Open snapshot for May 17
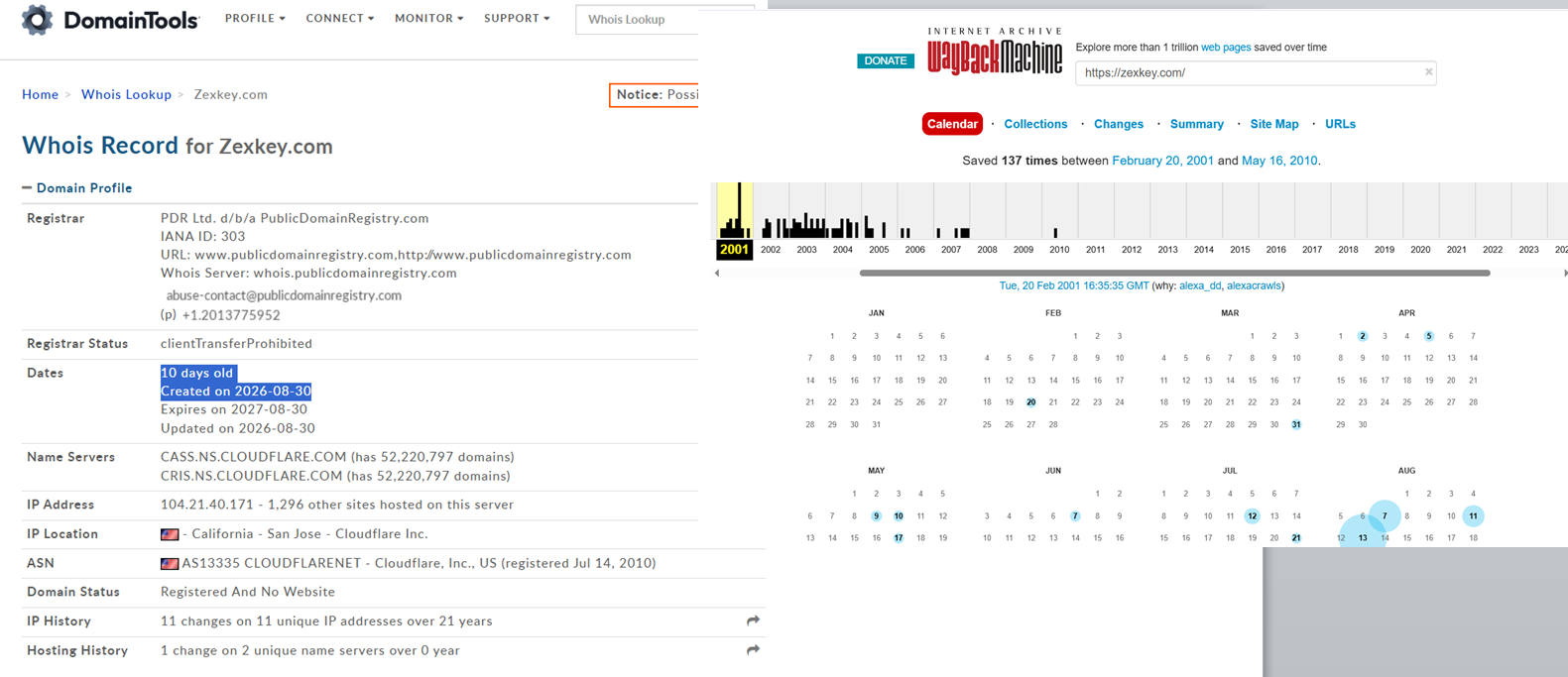1568x677 pixels. coord(899,538)
